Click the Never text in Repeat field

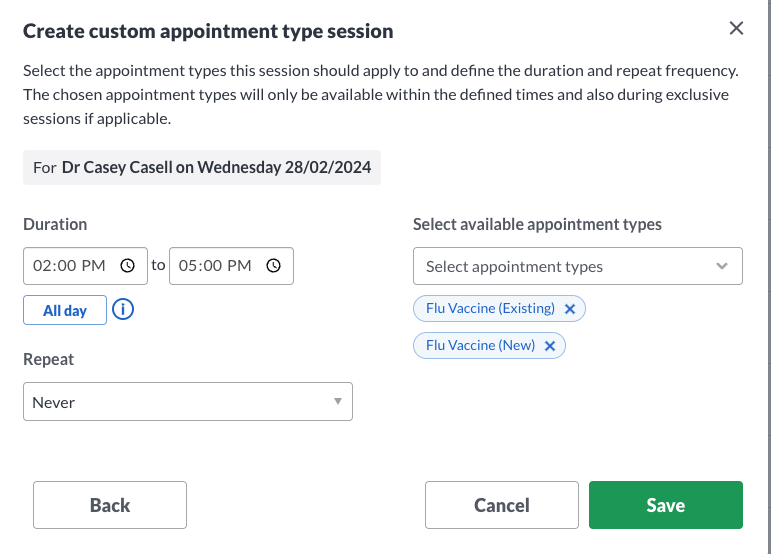[x=54, y=403]
